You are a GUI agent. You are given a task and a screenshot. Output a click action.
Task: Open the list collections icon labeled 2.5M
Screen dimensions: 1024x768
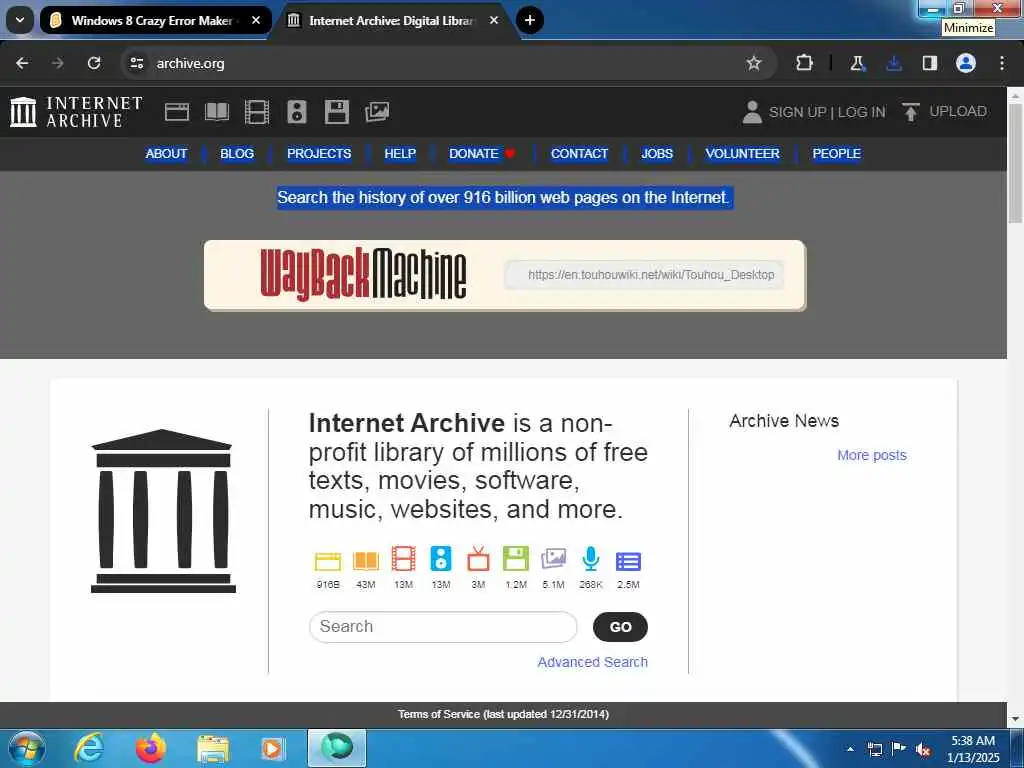point(628,561)
